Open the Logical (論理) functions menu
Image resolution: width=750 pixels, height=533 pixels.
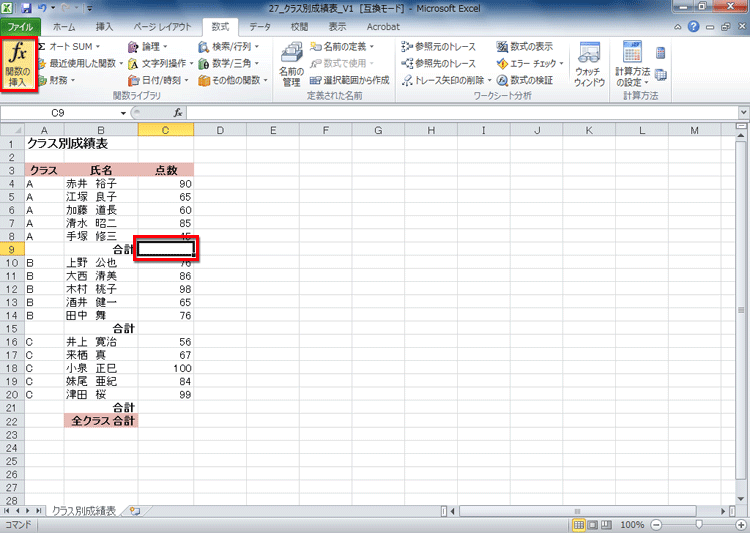point(148,46)
